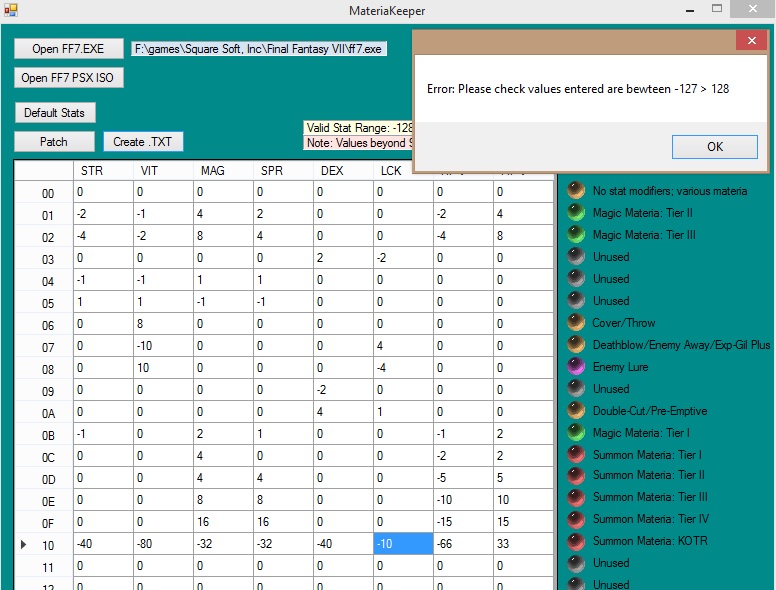Click OK in the error dialog

click(714, 147)
